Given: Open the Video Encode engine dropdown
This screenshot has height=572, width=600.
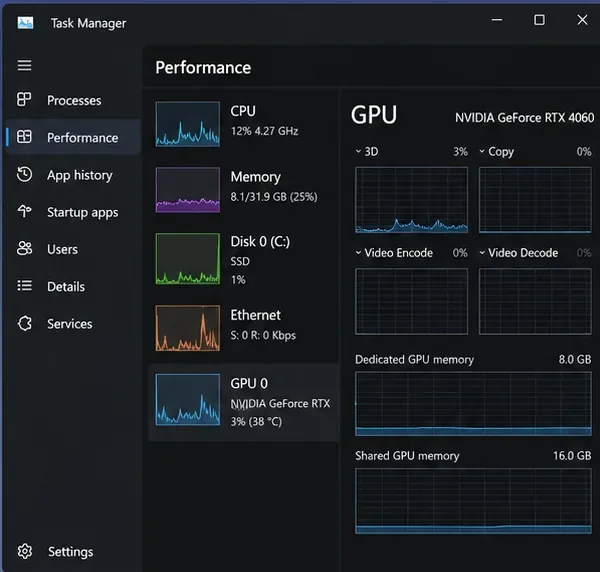Looking at the screenshot, I should [x=359, y=253].
